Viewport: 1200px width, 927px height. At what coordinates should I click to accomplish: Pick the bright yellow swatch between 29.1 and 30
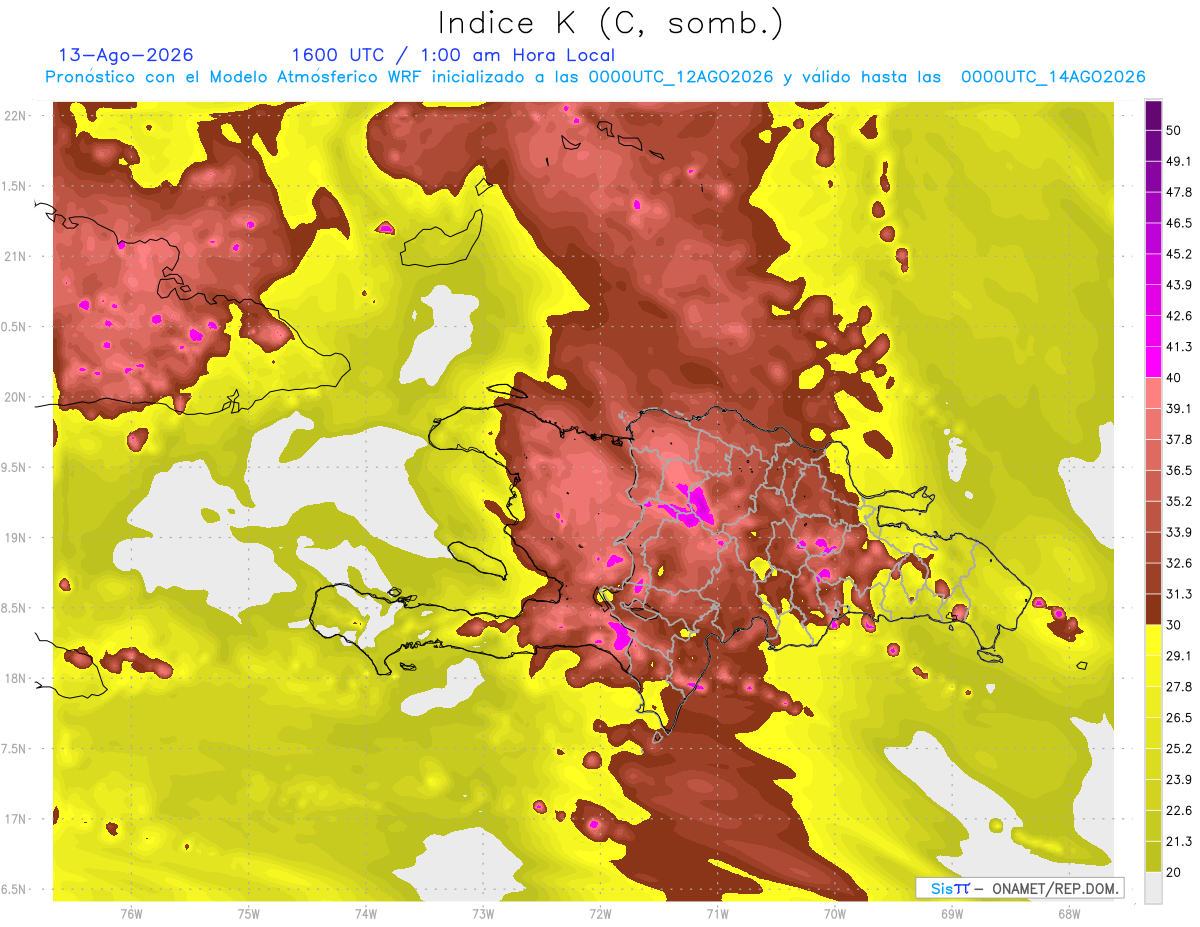(1153, 641)
